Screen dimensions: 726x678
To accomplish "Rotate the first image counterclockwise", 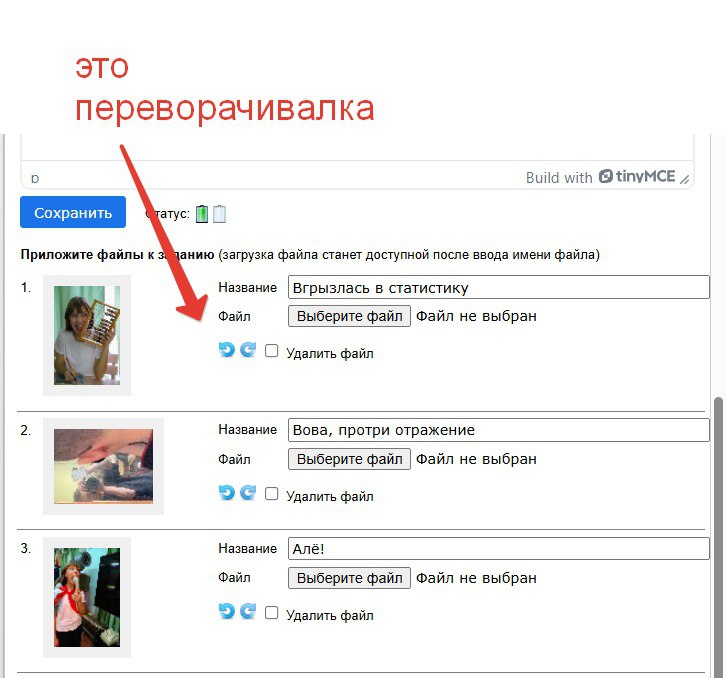I will coord(226,351).
